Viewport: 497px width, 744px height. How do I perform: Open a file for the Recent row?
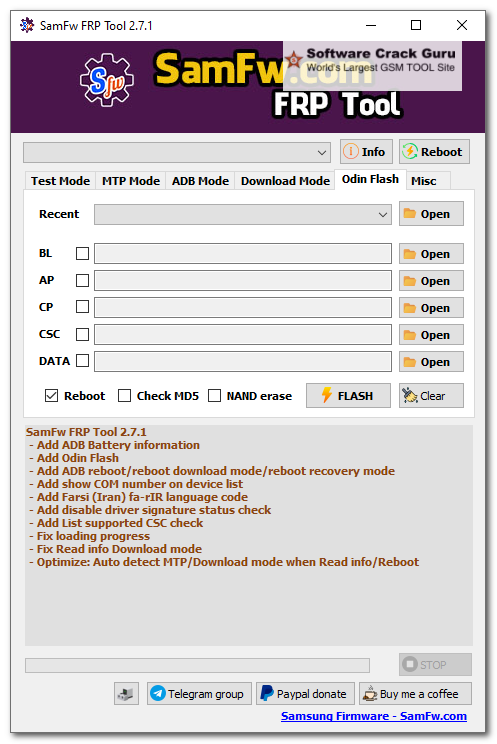pyautogui.click(x=431, y=214)
